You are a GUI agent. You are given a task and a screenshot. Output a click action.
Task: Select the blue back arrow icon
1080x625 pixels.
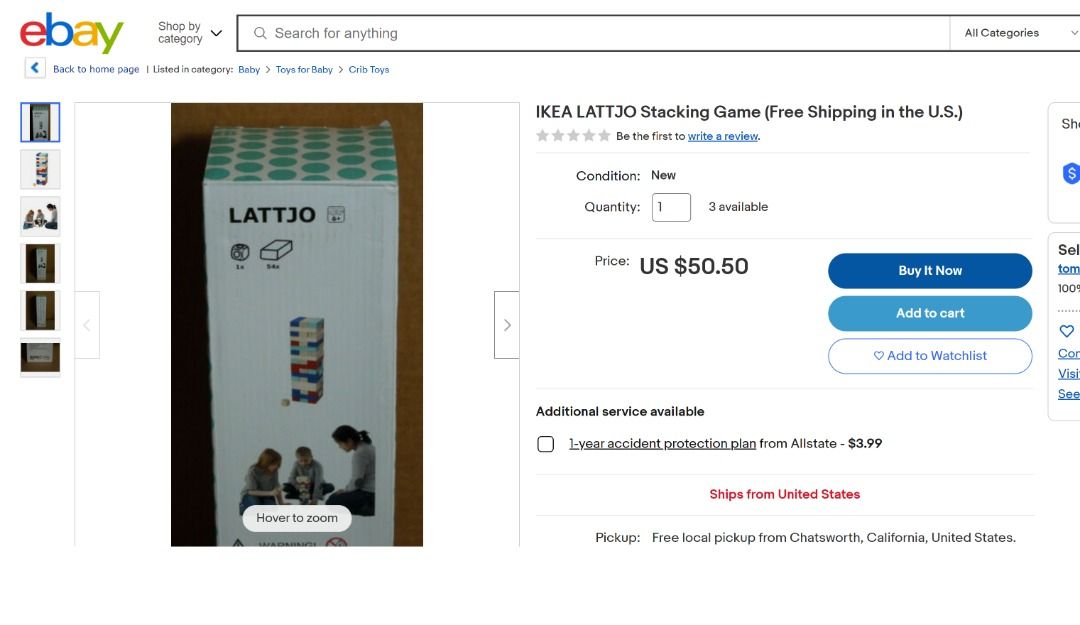tap(34, 67)
